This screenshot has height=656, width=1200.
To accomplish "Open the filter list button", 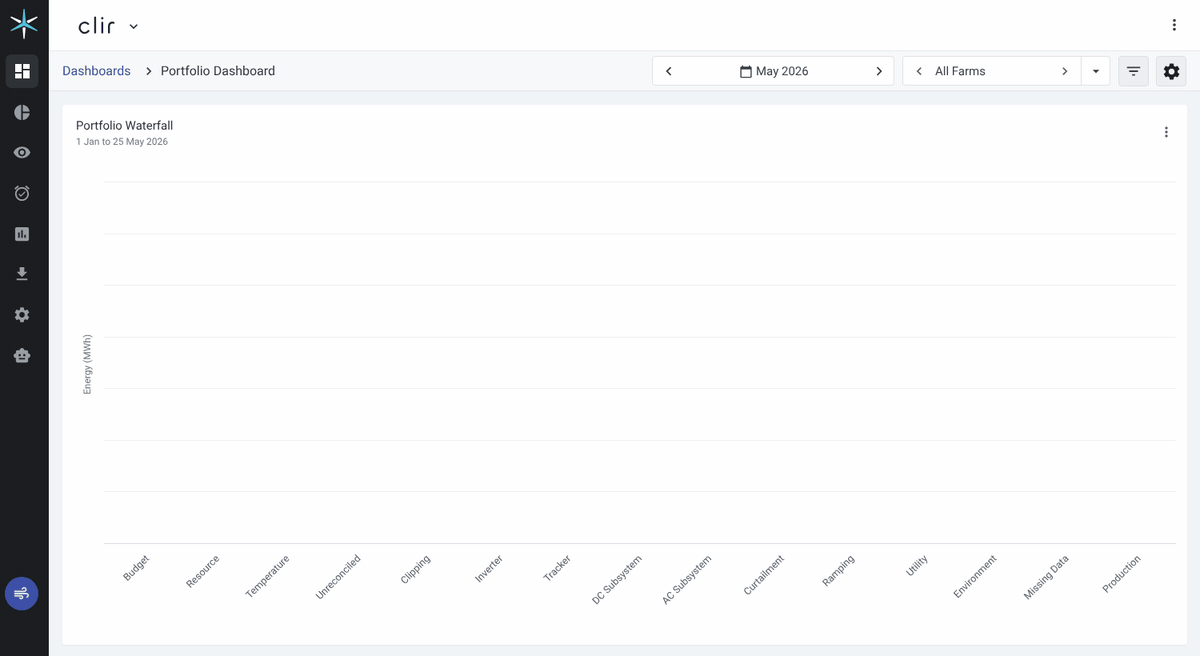I will [x=1133, y=71].
